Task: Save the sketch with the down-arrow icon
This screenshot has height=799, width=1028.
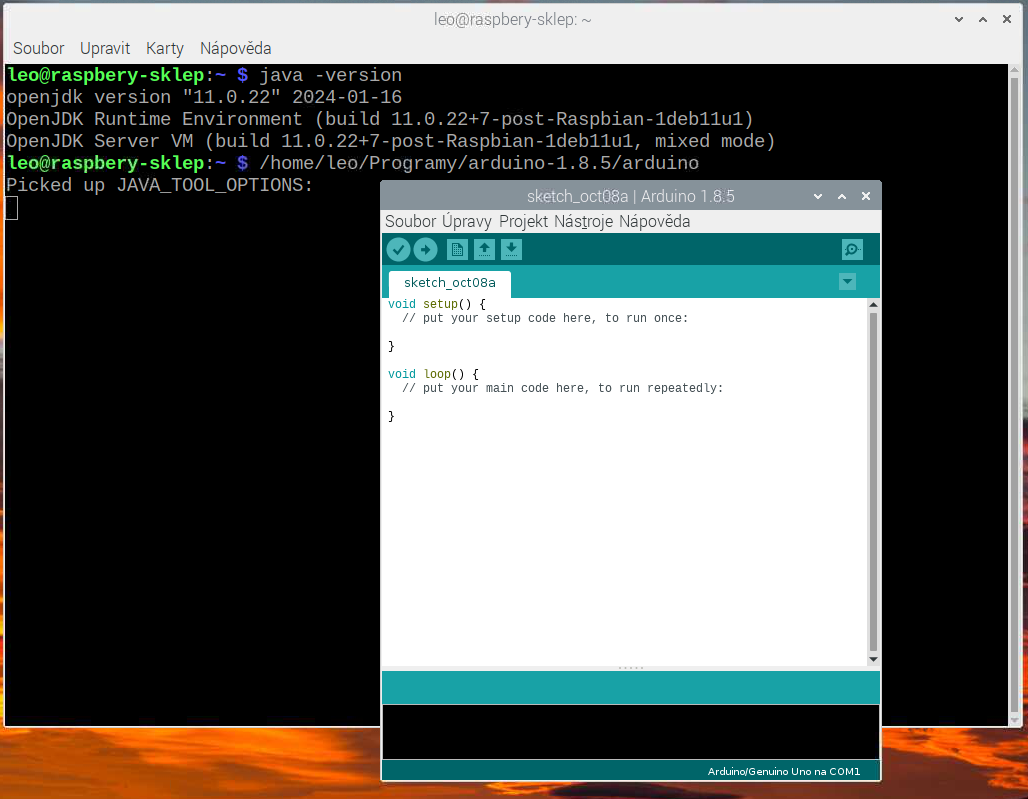Action: [511, 250]
